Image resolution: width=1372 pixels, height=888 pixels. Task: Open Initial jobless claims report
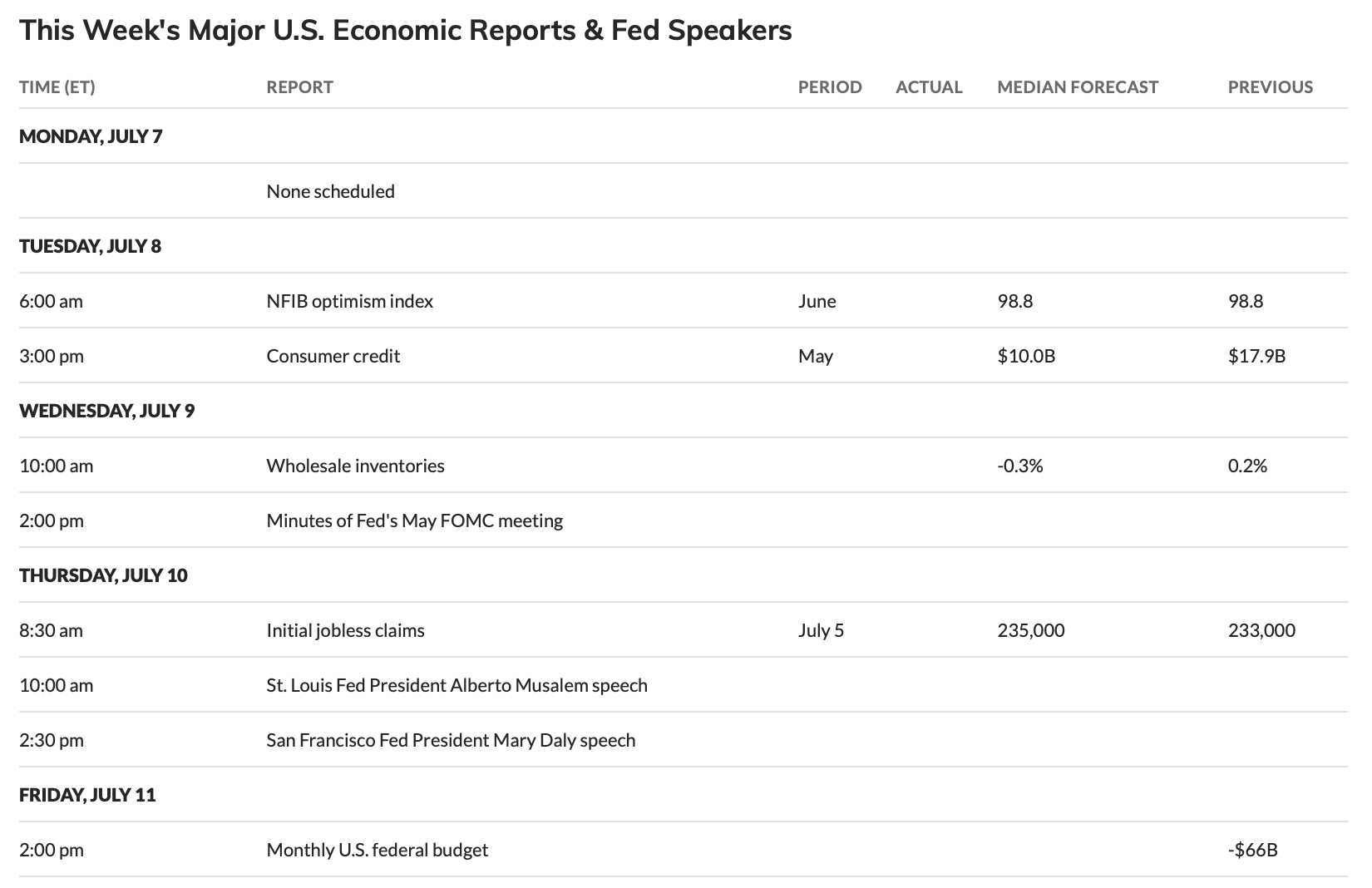pyautogui.click(x=345, y=630)
